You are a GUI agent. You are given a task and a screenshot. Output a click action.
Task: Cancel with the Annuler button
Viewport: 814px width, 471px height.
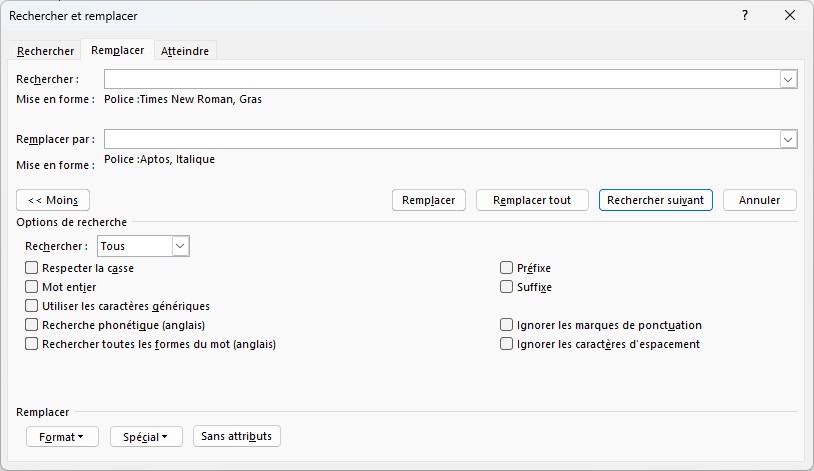coord(759,200)
